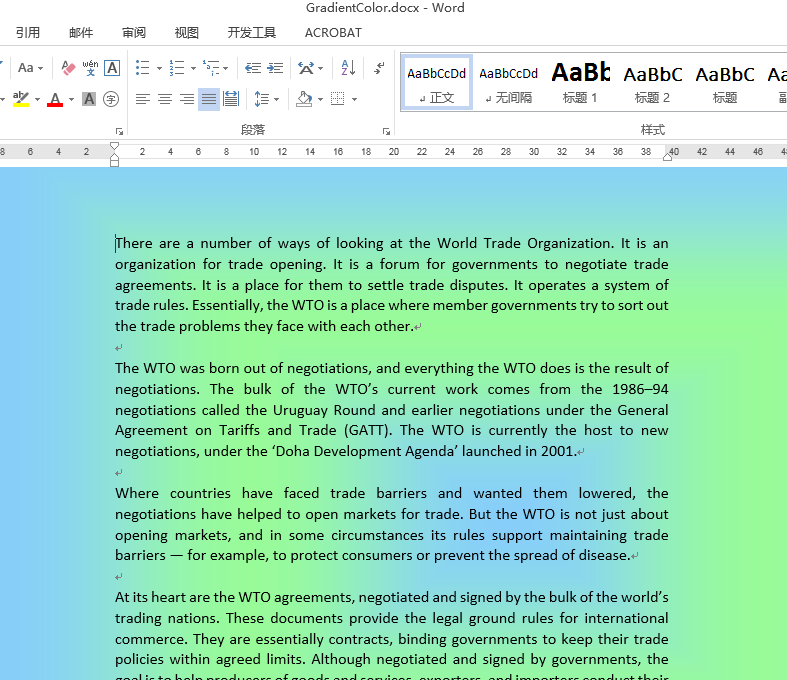This screenshot has width=787, height=680.
Task: Click "Doha Development Agenda" text
Action: (x=365, y=452)
